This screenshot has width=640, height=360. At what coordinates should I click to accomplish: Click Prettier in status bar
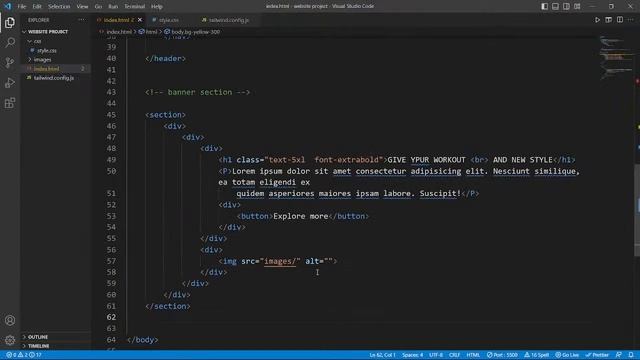(597, 355)
